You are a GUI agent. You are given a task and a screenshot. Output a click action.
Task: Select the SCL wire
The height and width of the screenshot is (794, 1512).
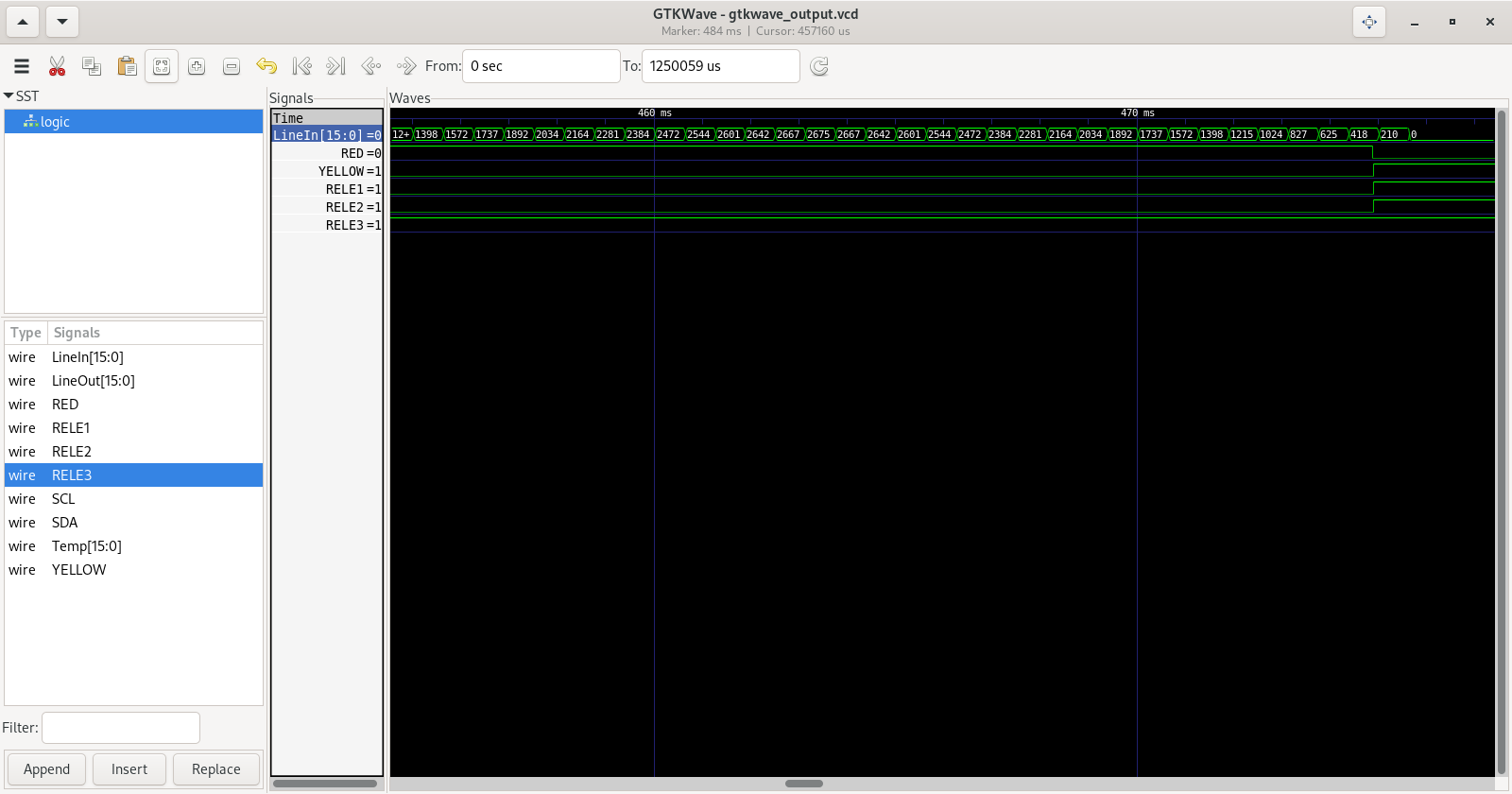[x=133, y=499]
